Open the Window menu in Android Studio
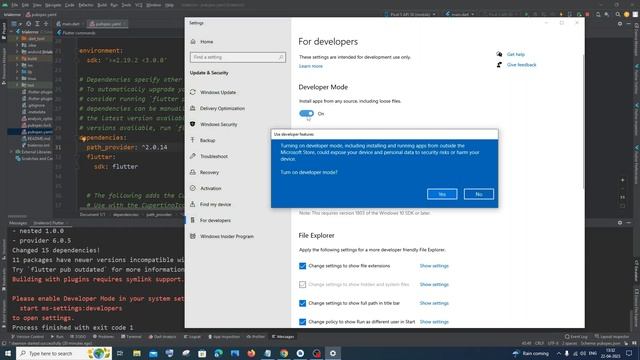Screen dimensions: 640x360 (153, 5)
